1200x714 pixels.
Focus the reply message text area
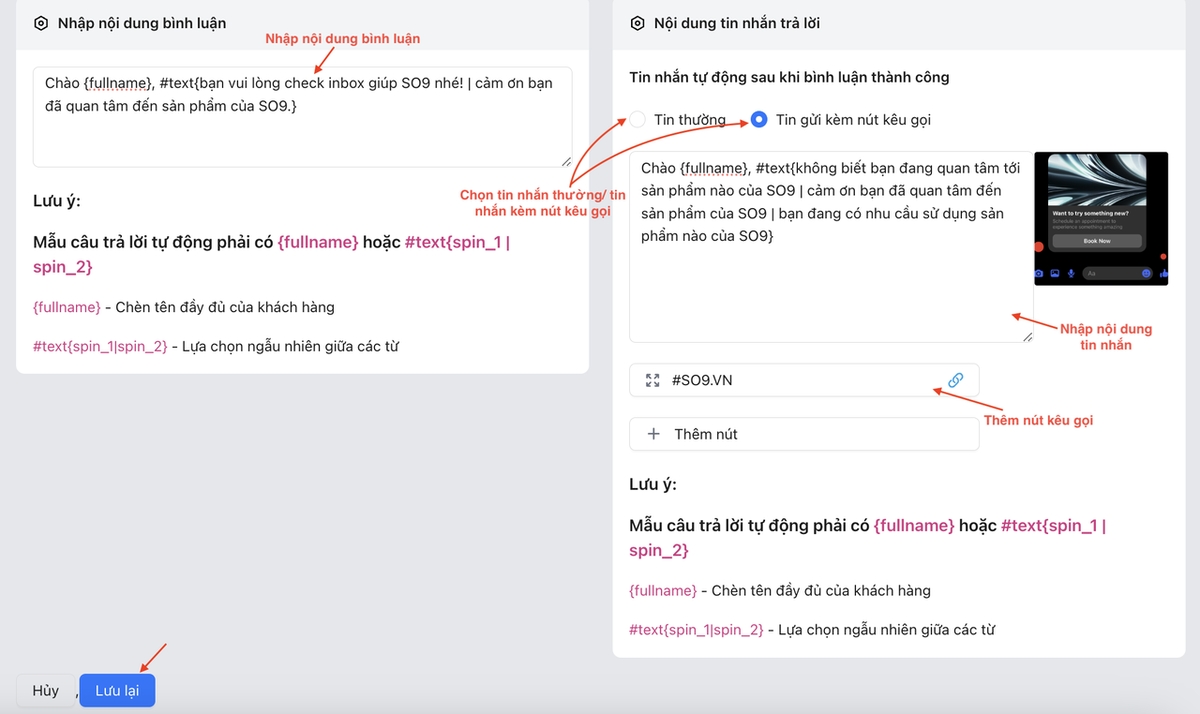[831, 247]
